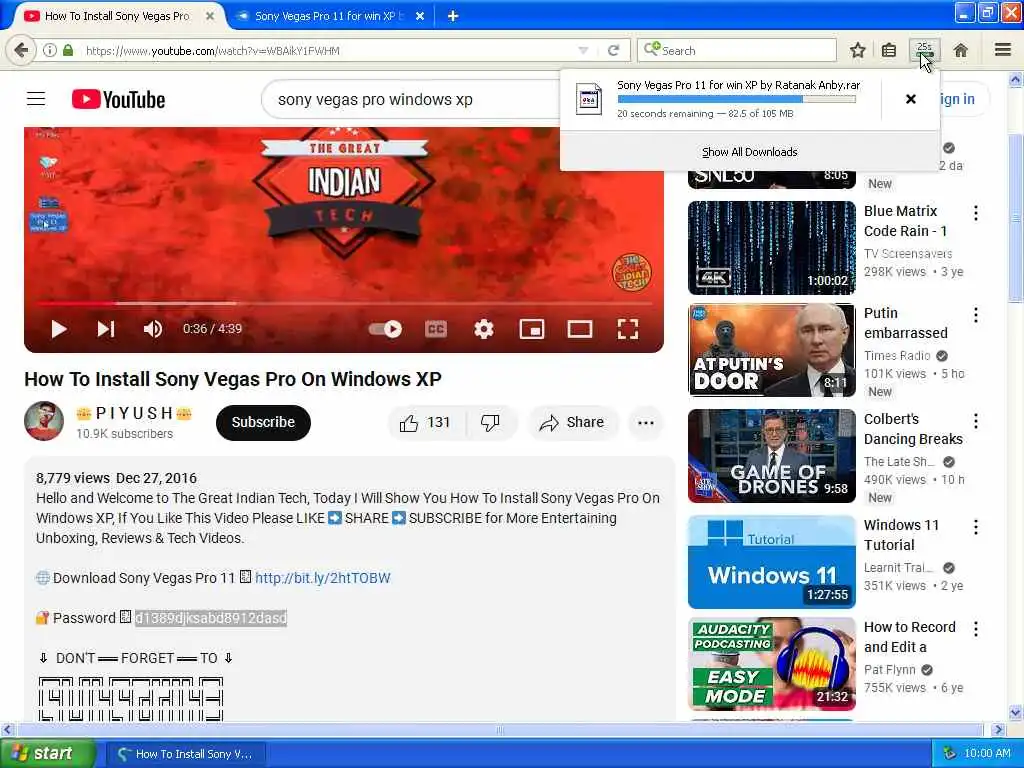
Task: Go to the browser home page
Action: pyautogui.click(x=960, y=50)
